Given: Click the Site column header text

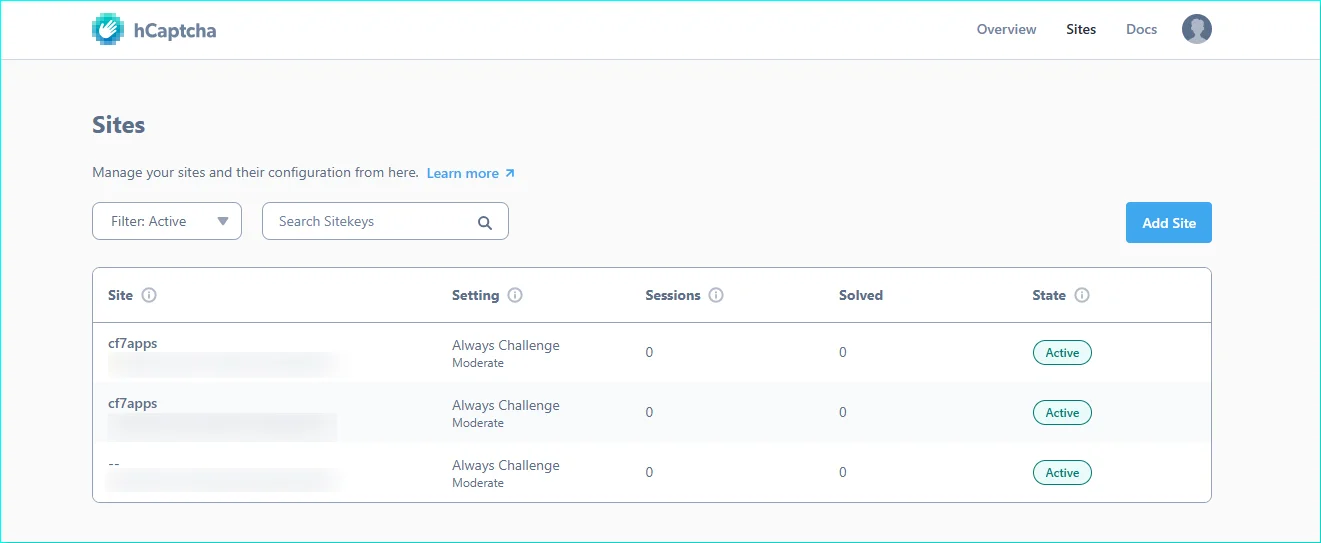Looking at the screenshot, I should tap(120, 295).
